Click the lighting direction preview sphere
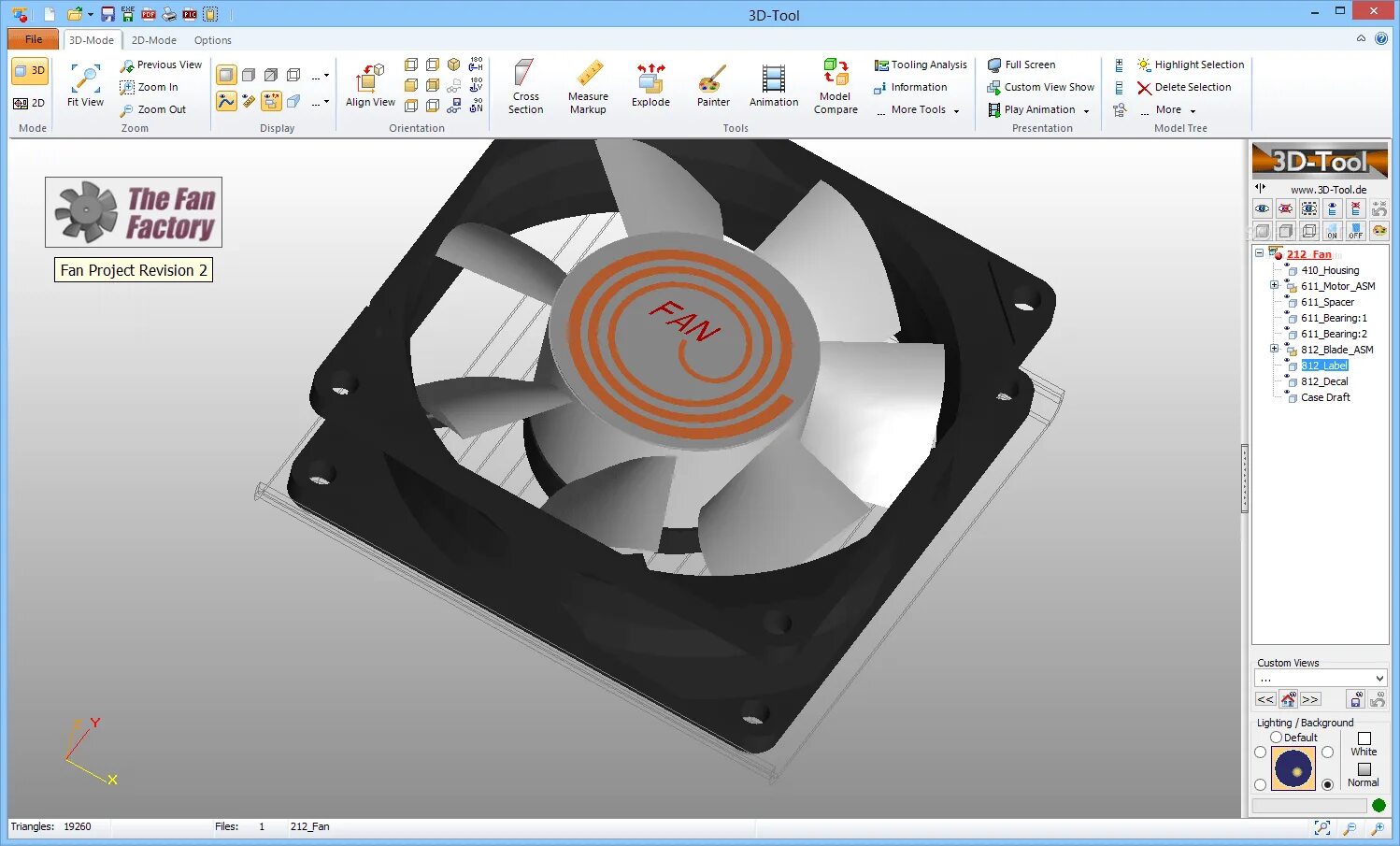This screenshot has height=846, width=1400. tap(1293, 768)
